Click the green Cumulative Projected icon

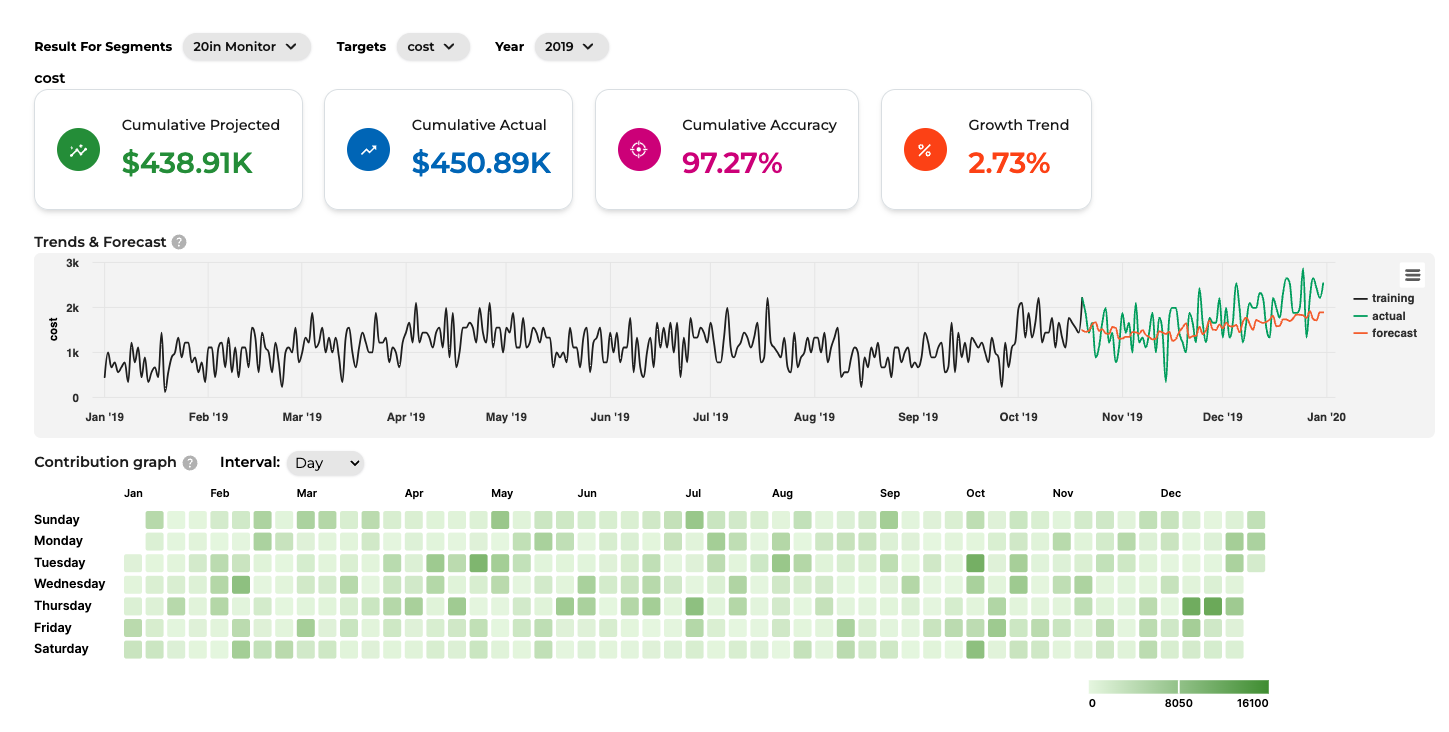[x=78, y=150]
